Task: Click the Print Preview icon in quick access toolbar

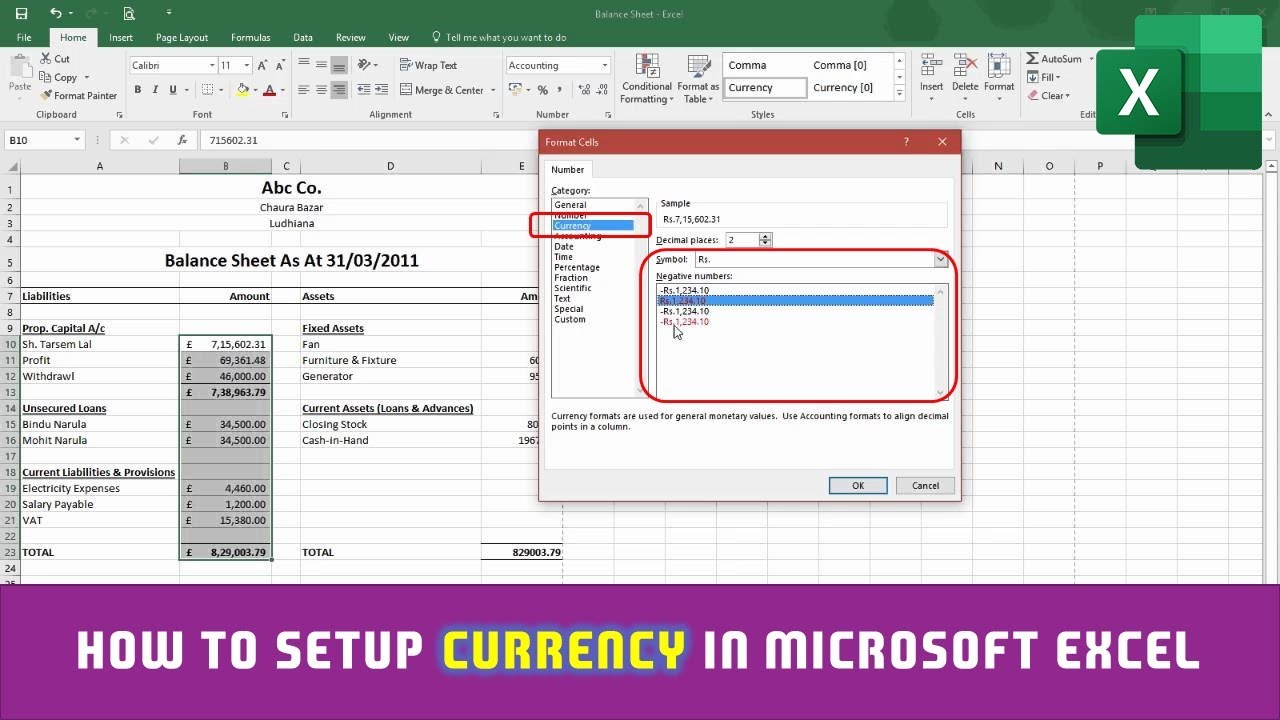Action: (128, 14)
